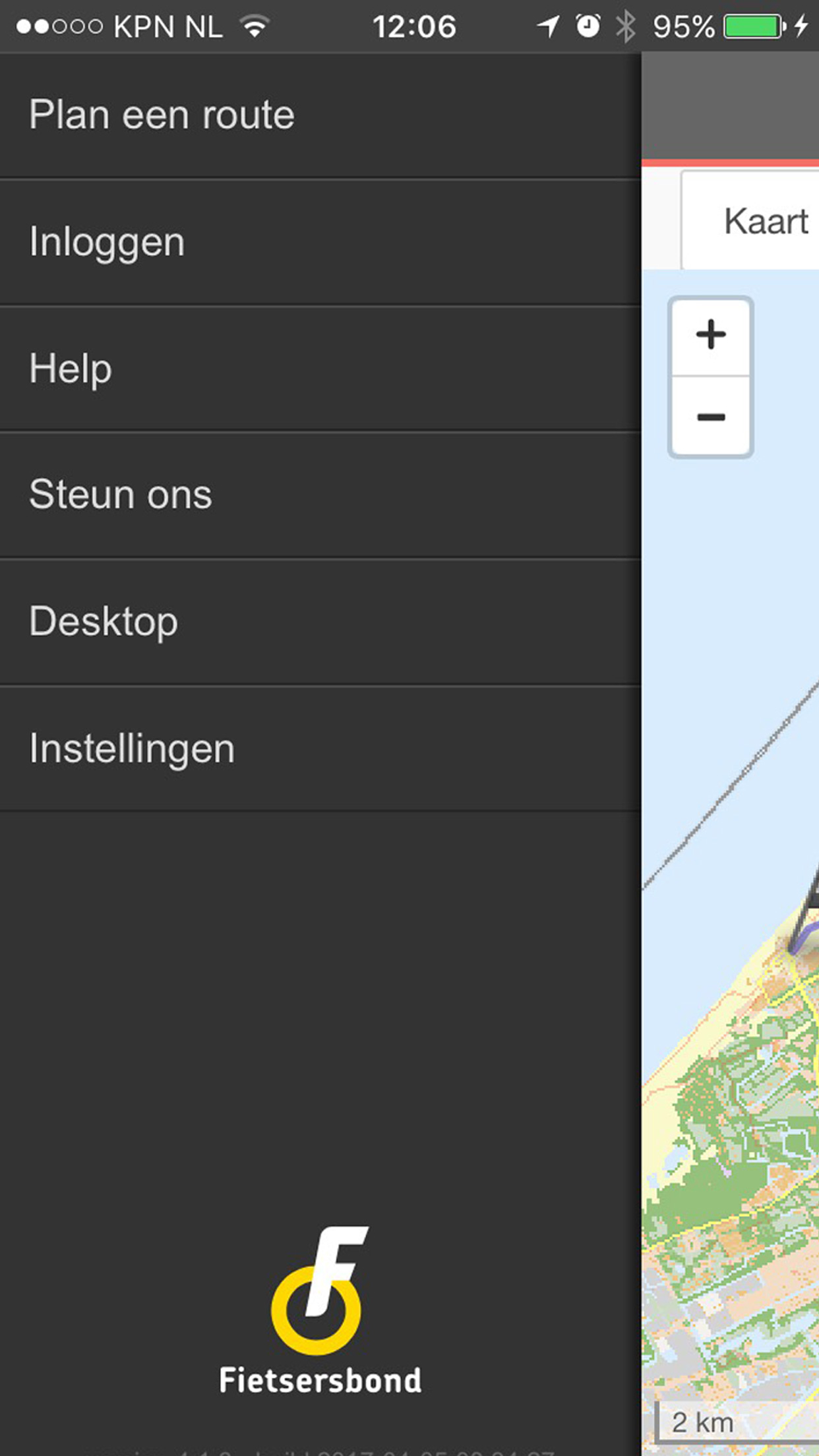The image size is (819, 1456).
Task: Switch to the Kaart tab
Action: coord(765,221)
